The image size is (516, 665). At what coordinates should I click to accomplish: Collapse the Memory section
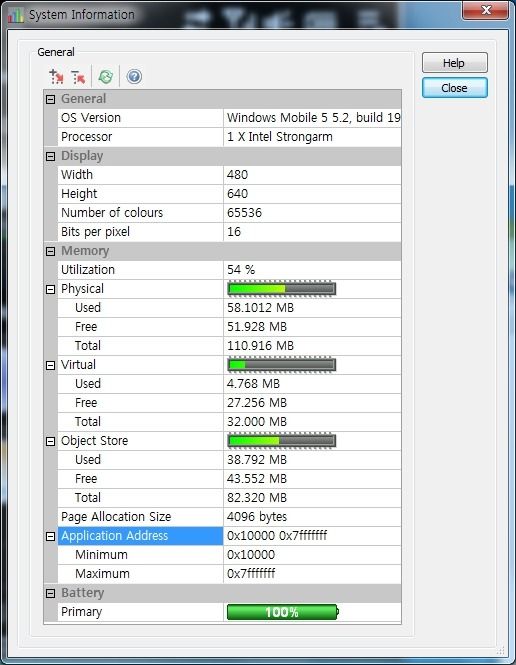tap(50, 251)
